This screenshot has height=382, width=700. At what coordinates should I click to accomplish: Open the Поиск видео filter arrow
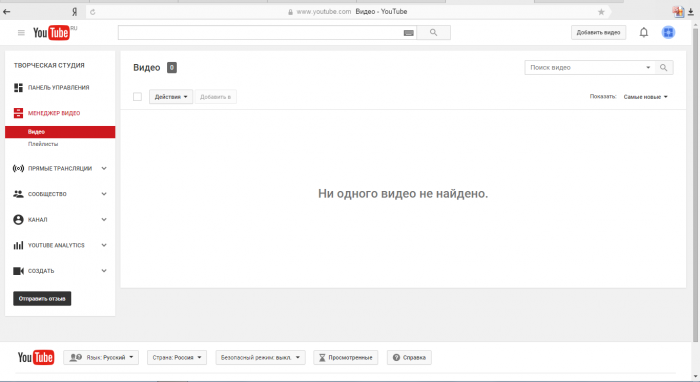tap(648, 67)
